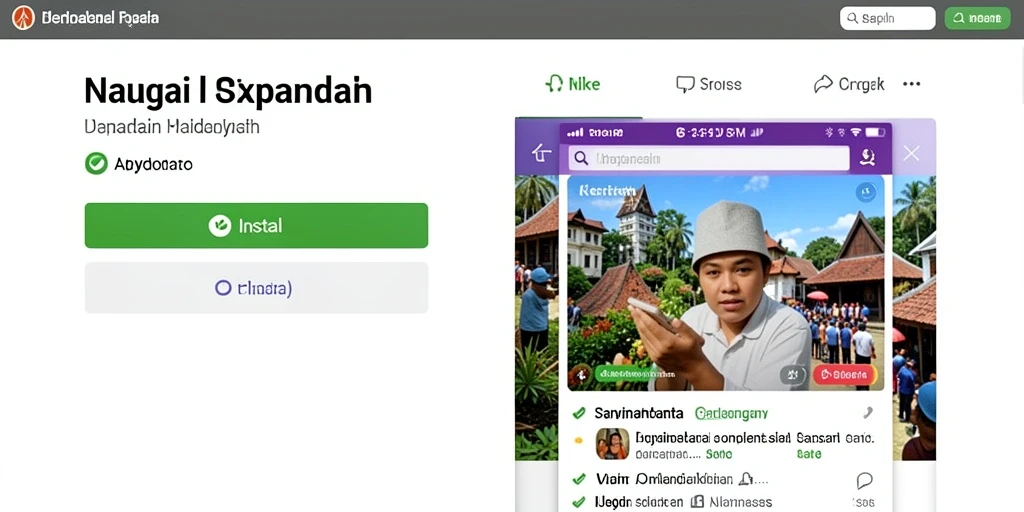This screenshot has width=1024, height=512.
Task: Click the battery icon in phone status bar
Action: (x=875, y=132)
